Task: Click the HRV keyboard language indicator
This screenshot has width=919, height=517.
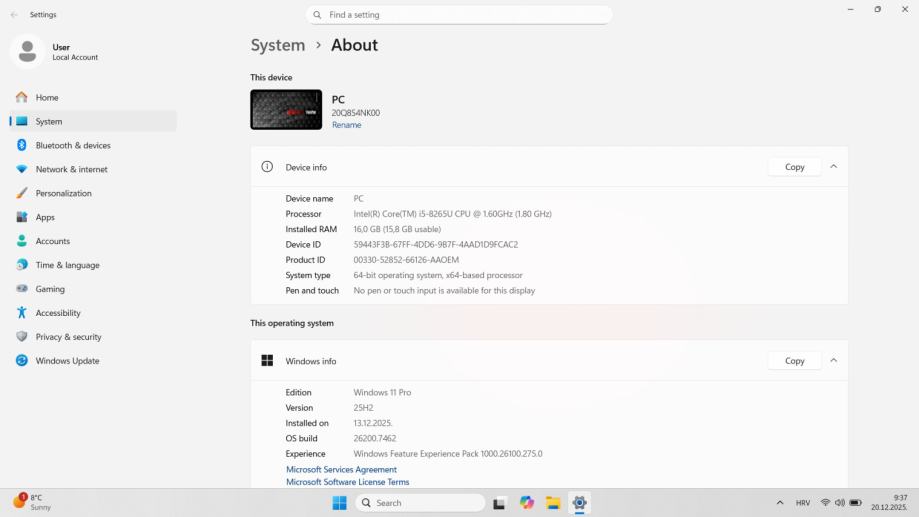Action: click(x=803, y=503)
